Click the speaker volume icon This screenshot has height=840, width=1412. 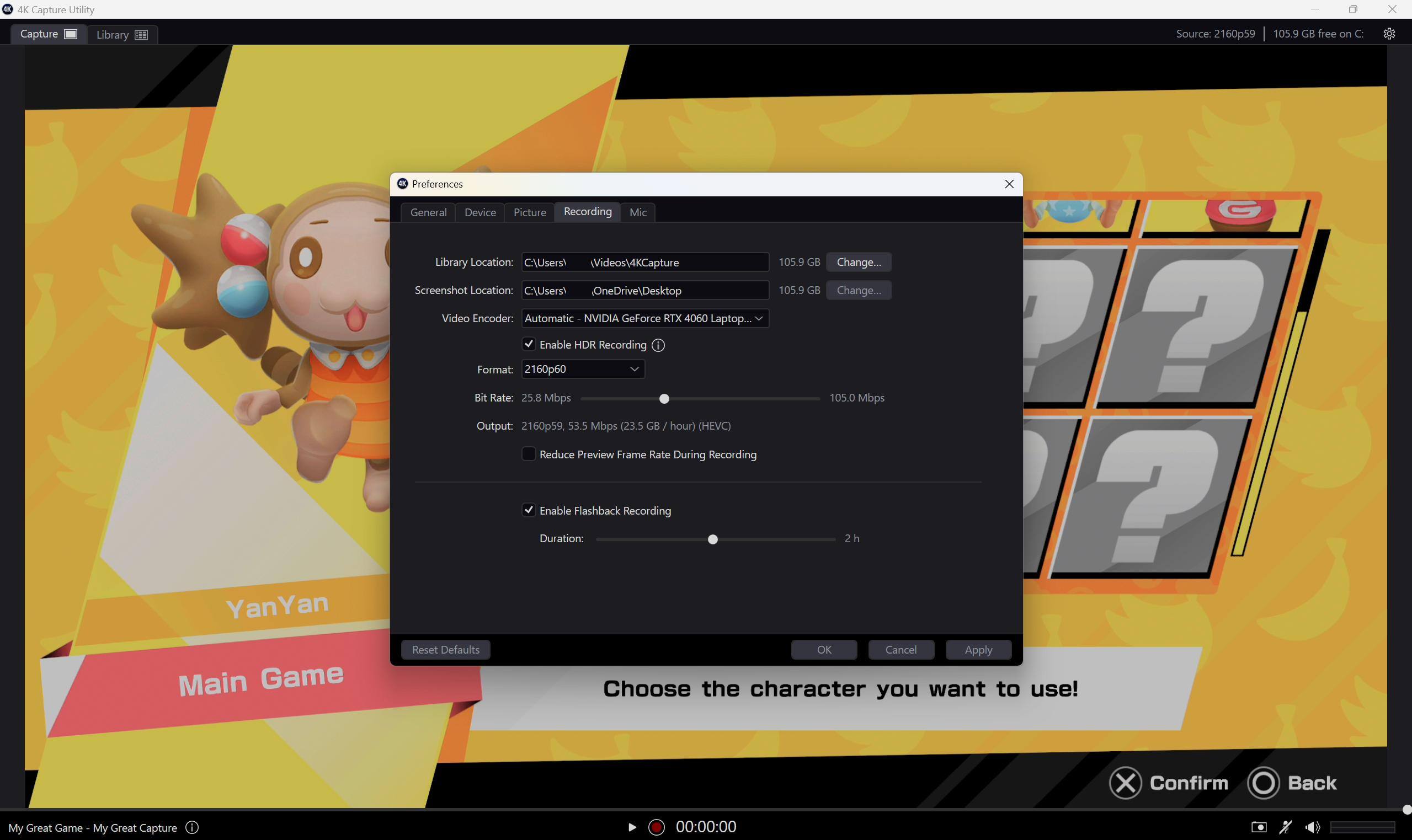pos(1312,827)
